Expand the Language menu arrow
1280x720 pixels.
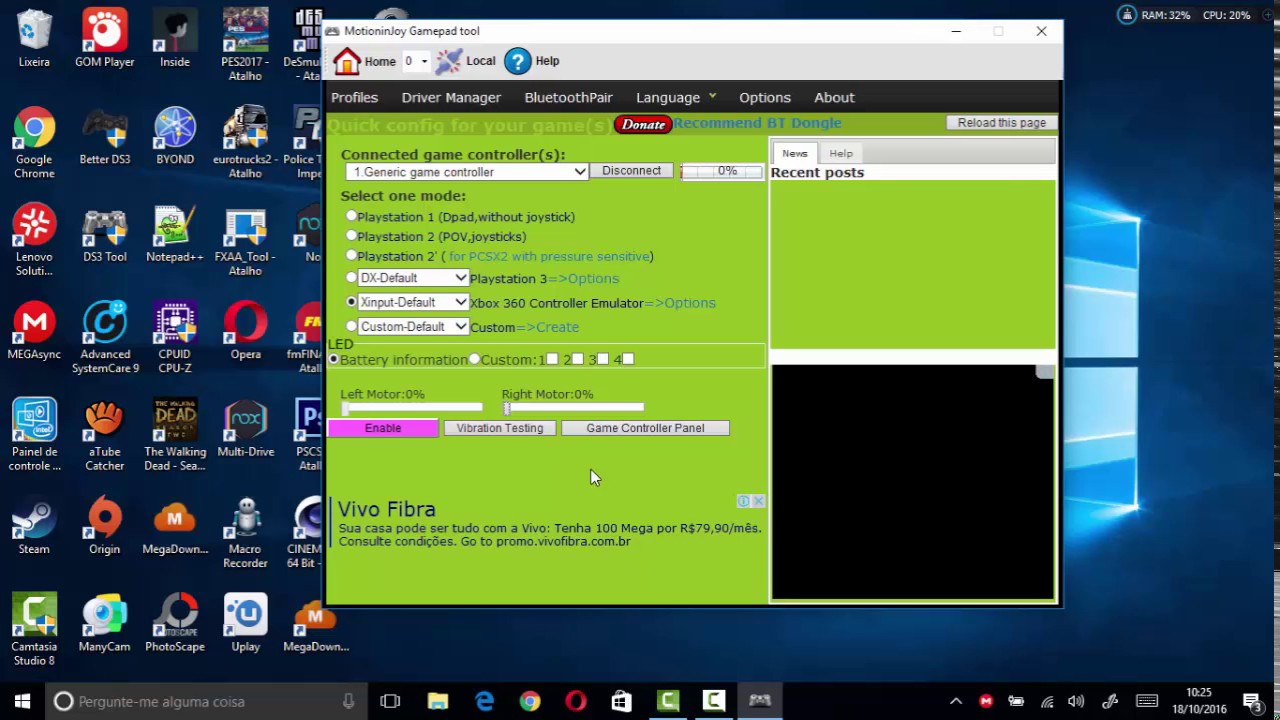712,96
